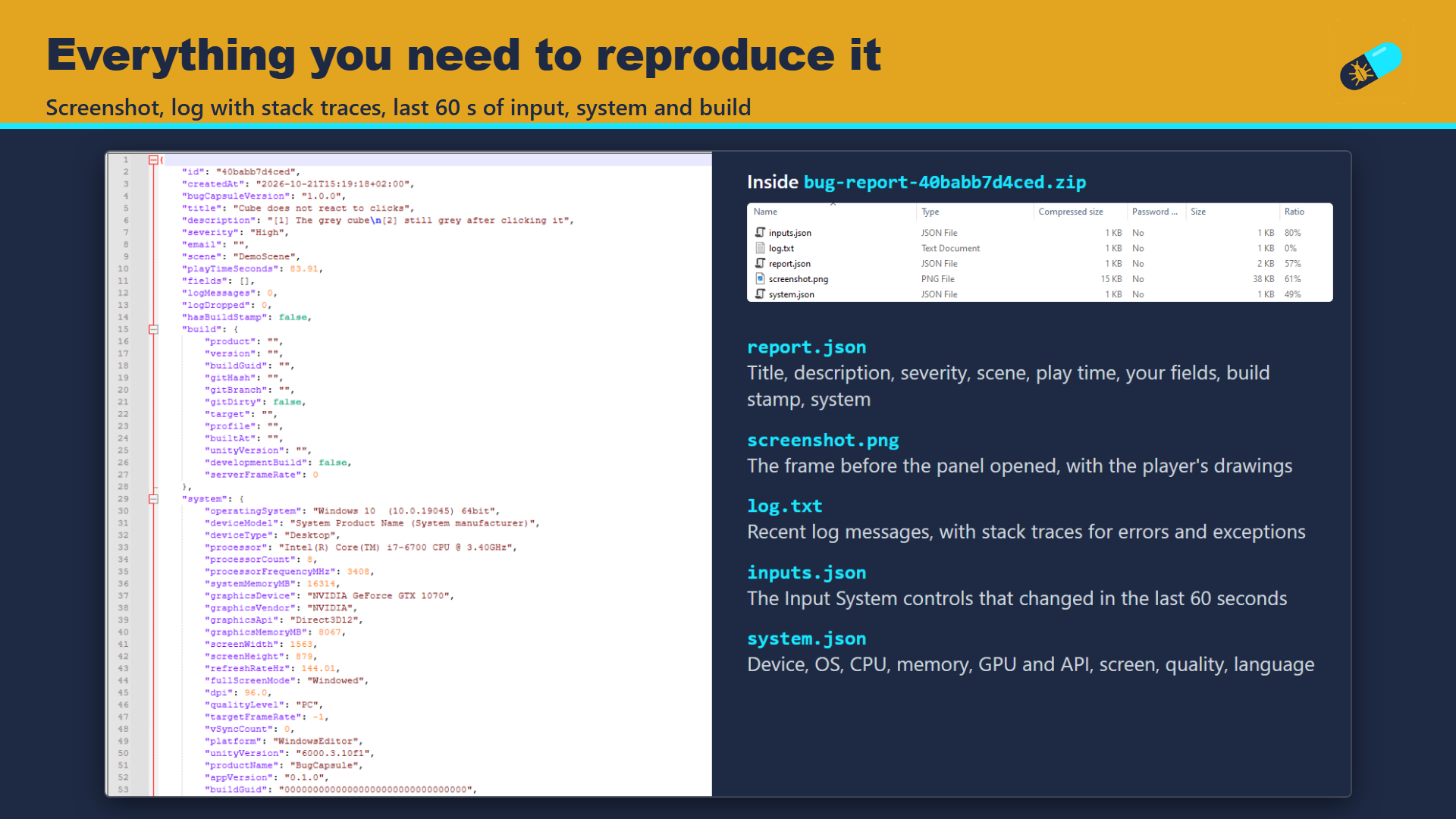1456x819 pixels.
Task: Click the "unityVersion": "6000.3.10f1" code line
Action: click(x=290, y=753)
